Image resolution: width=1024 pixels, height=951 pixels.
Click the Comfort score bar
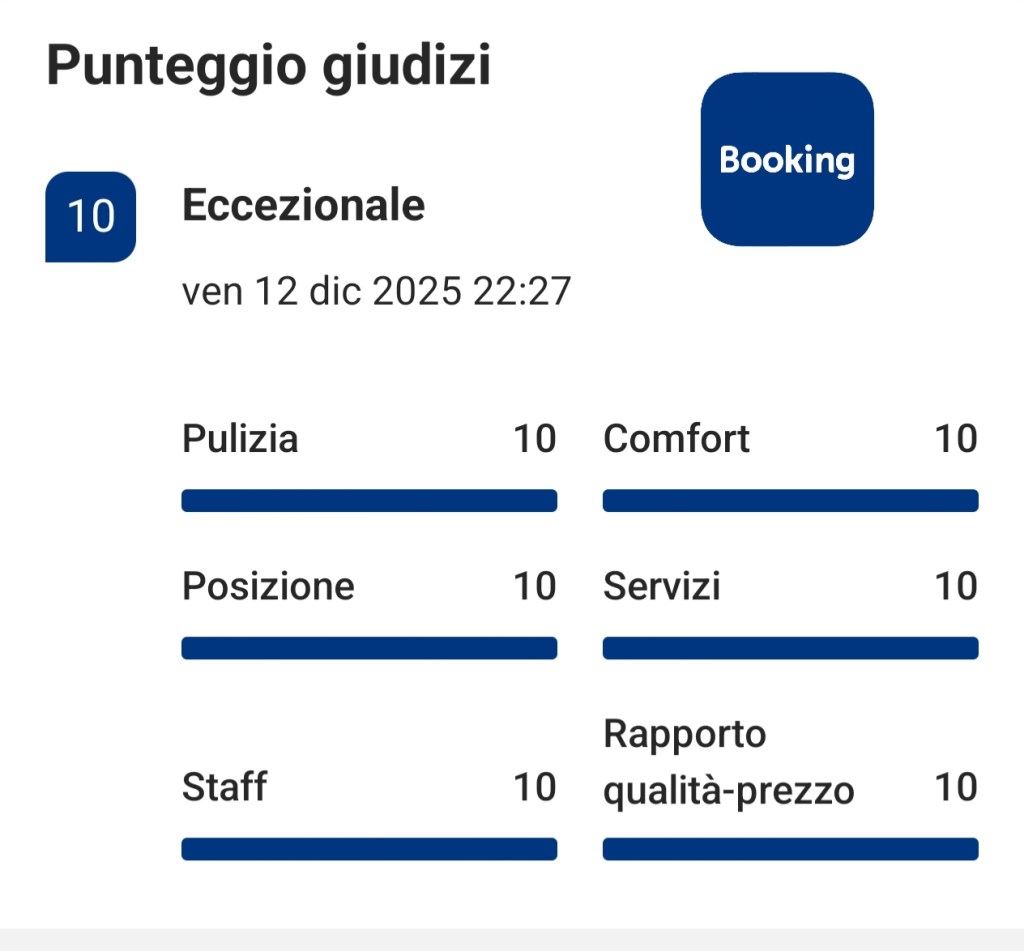pos(790,501)
